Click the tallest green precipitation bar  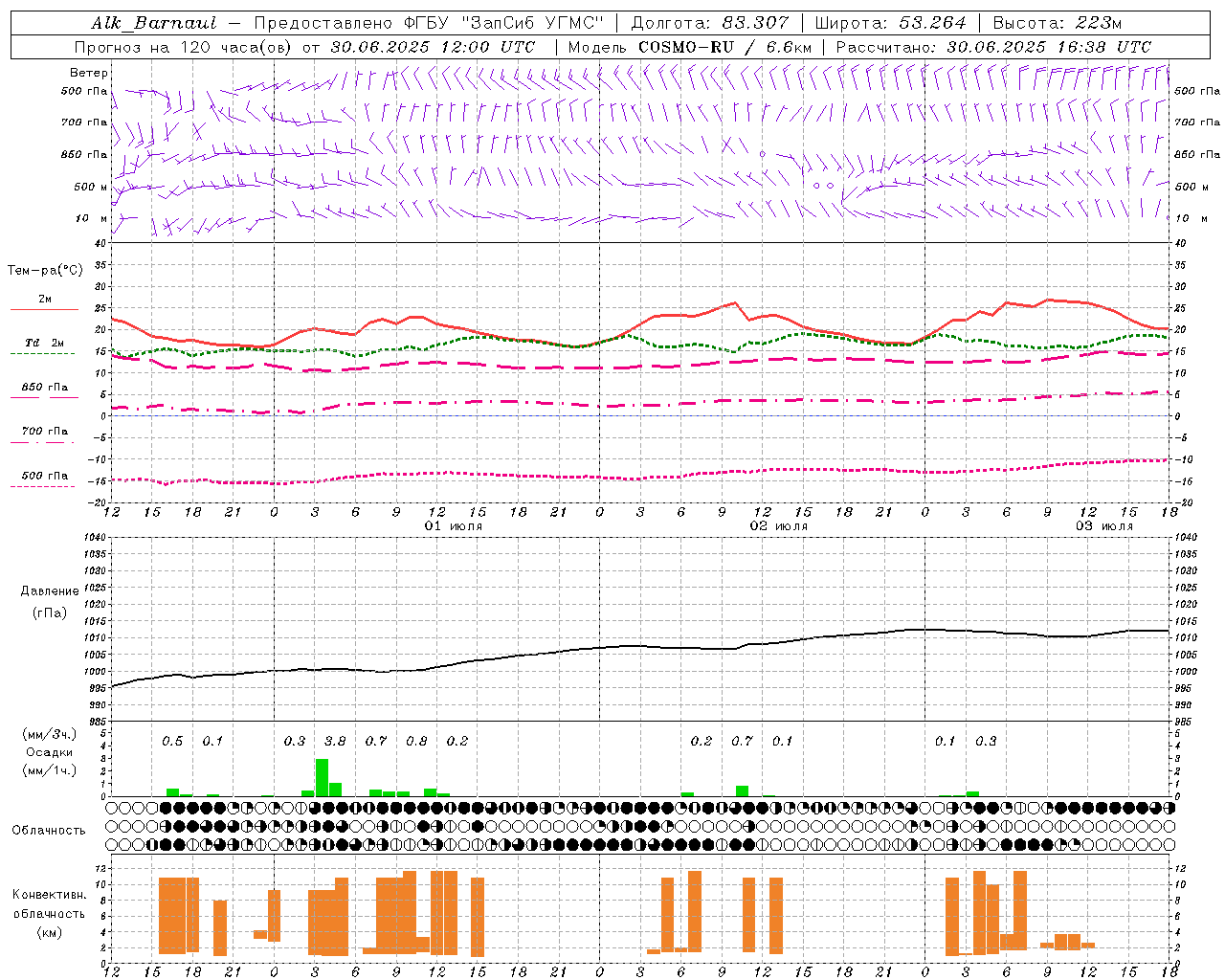(322, 777)
